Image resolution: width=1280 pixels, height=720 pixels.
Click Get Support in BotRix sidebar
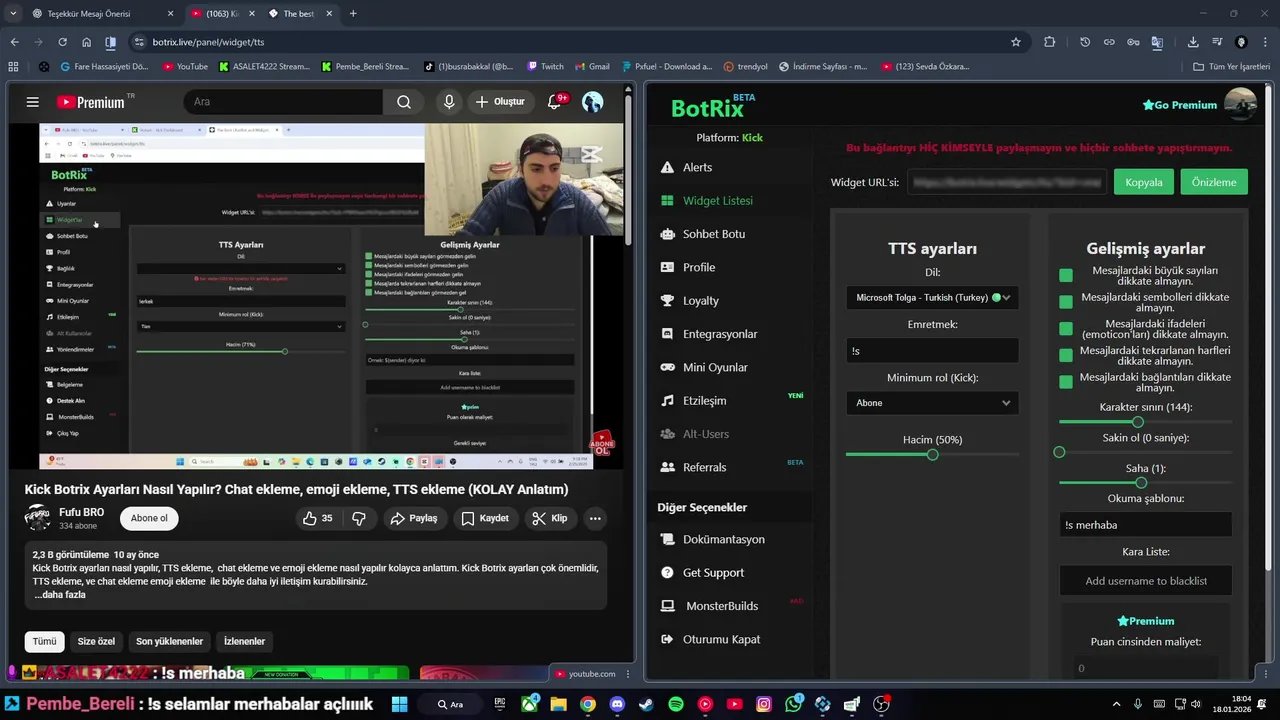pyautogui.click(x=713, y=572)
